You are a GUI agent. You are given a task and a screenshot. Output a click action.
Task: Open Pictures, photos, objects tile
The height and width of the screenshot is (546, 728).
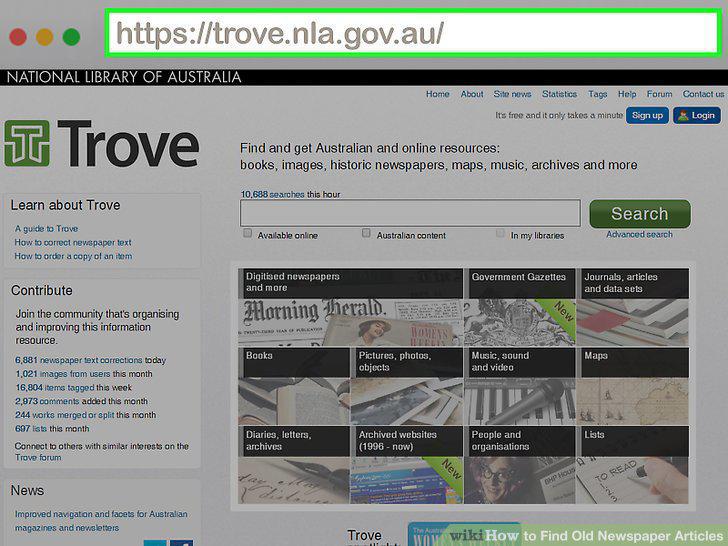click(407, 386)
